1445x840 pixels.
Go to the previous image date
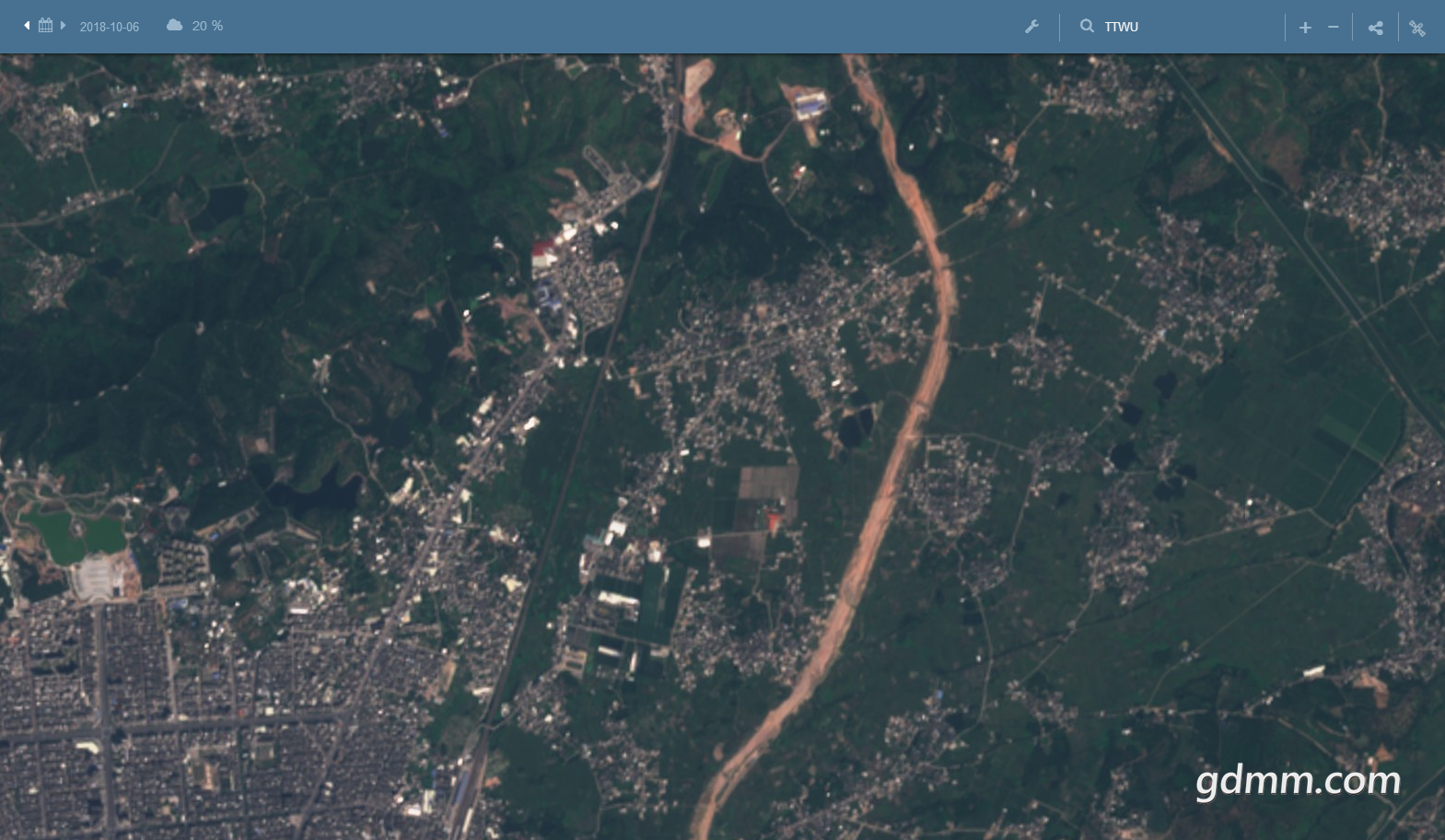27,26
